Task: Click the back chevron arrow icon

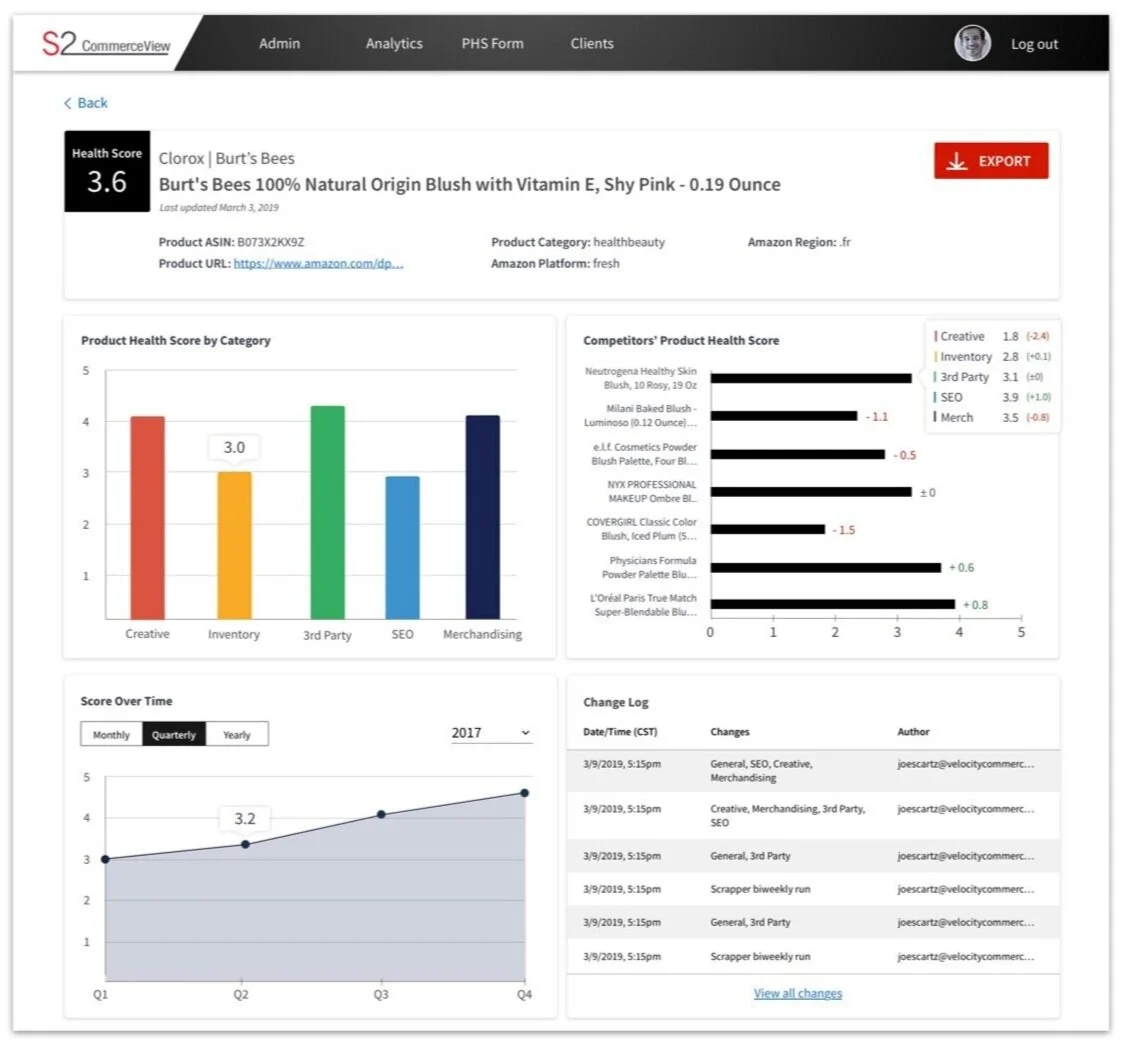Action: 67,102
